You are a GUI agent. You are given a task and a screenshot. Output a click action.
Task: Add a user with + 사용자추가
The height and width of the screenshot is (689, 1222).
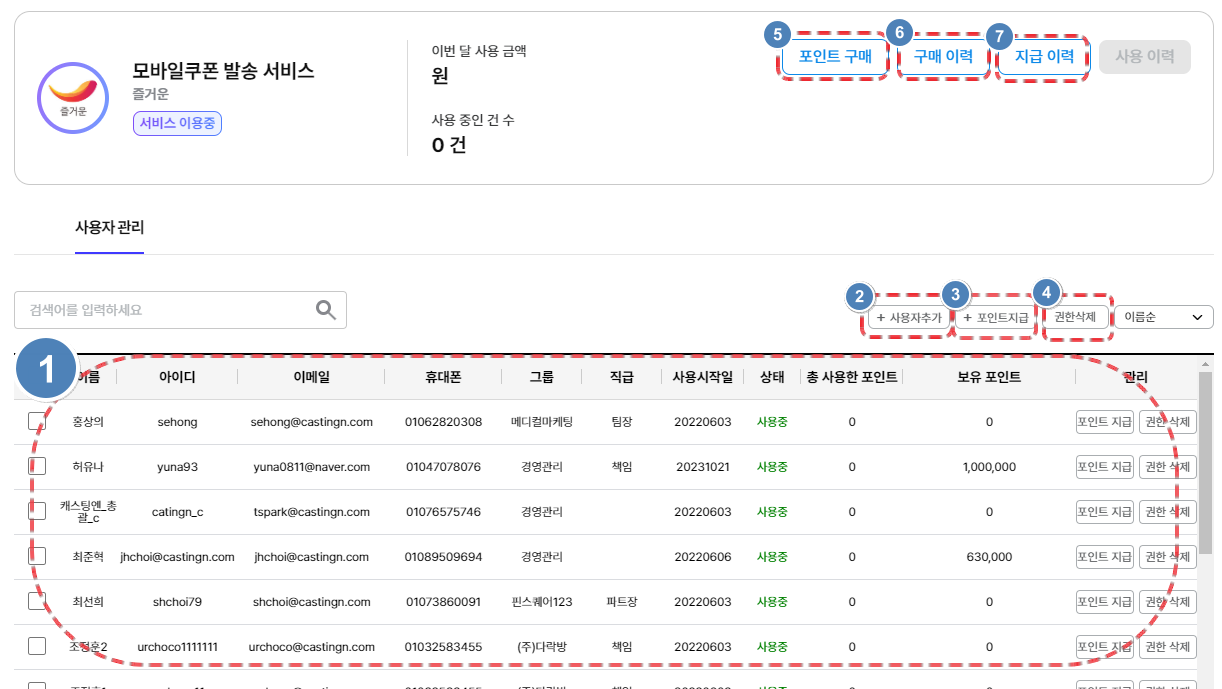[909, 318]
